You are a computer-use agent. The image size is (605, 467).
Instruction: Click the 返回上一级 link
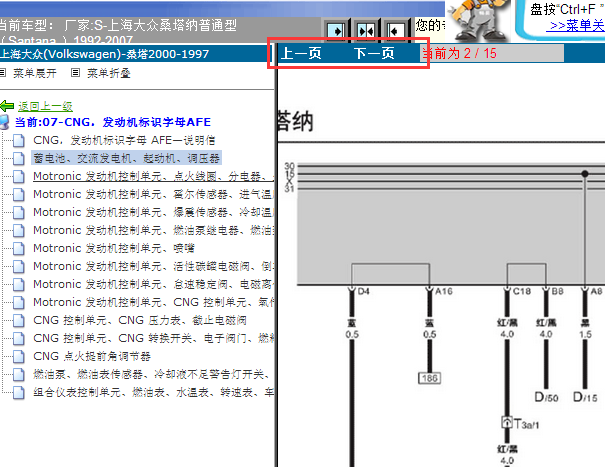(46, 106)
